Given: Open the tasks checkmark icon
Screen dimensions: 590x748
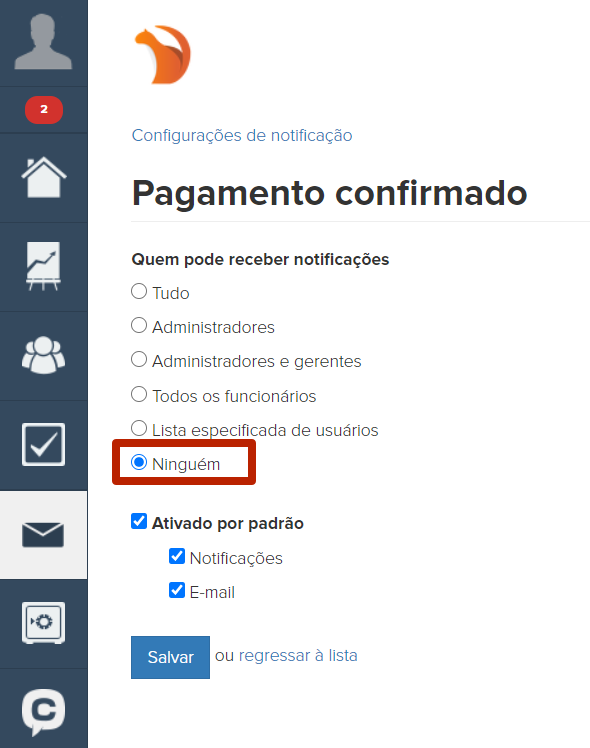Looking at the screenshot, I should click(43, 444).
